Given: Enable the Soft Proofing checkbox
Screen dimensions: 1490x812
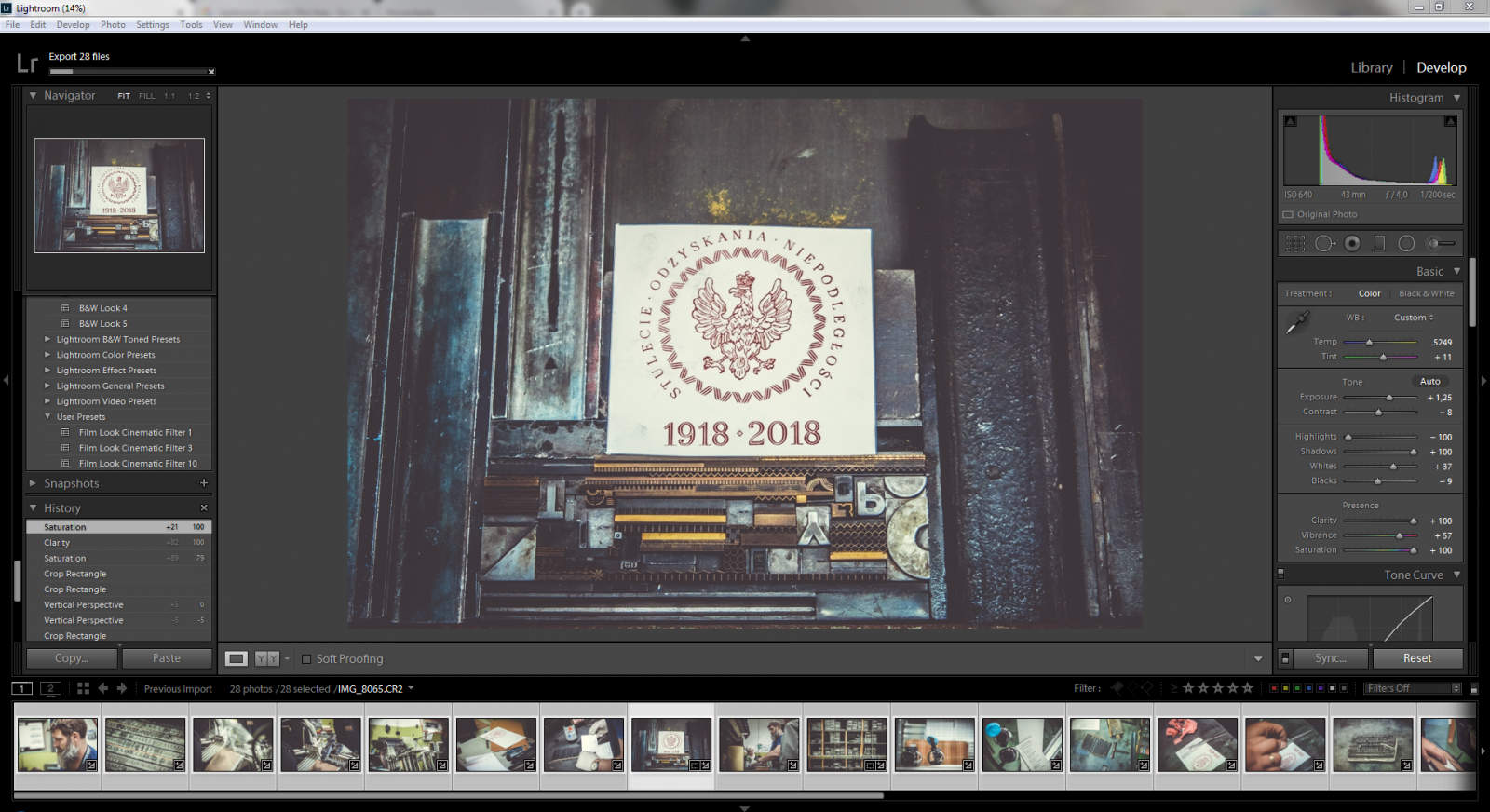Looking at the screenshot, I should [x=306, y=659].
